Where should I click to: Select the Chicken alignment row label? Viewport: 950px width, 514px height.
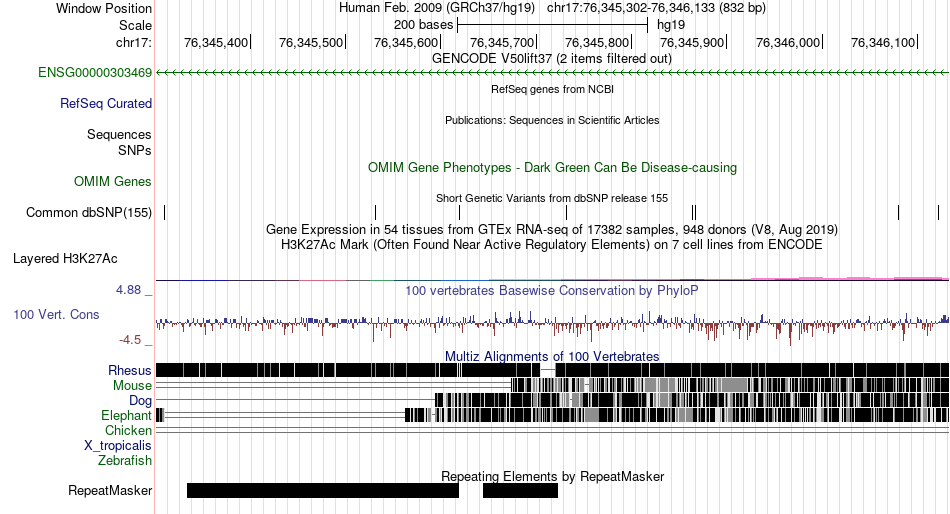click(128, 430)
